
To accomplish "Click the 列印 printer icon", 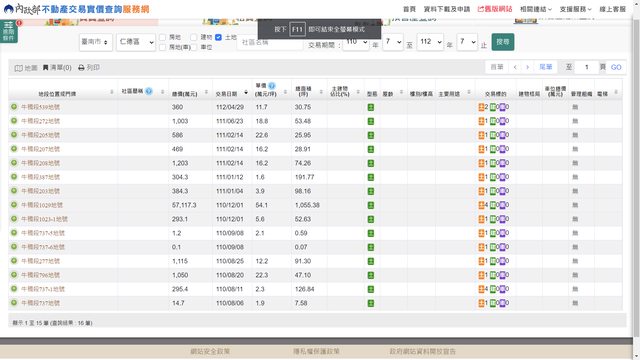I will [x=81, y=67].
